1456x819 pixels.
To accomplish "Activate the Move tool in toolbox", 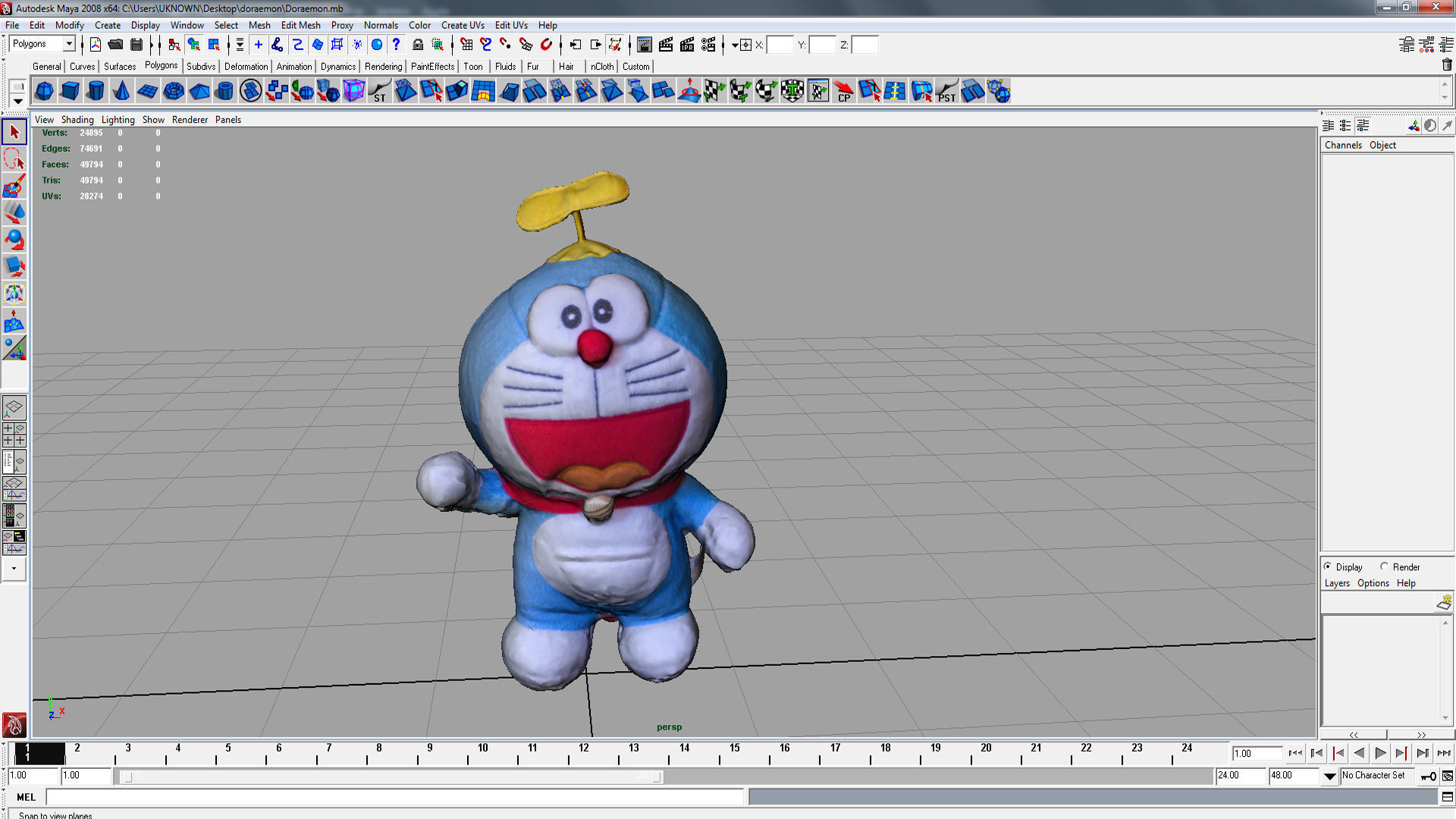I will (x=14, y=213).
